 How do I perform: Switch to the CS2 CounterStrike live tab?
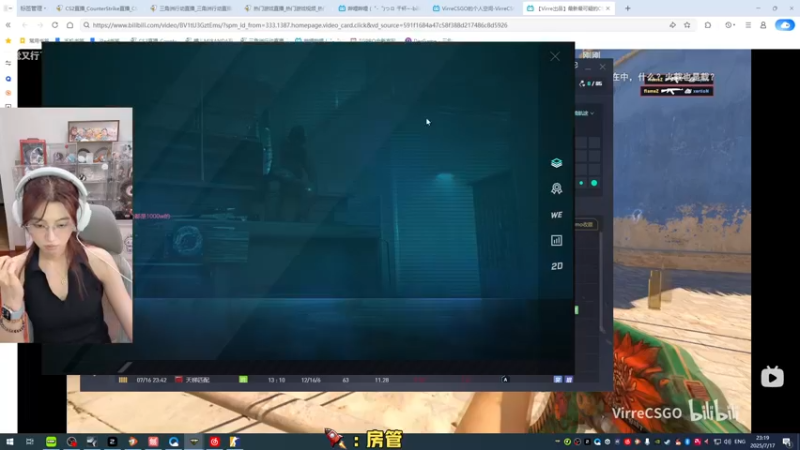pos(97,8)
